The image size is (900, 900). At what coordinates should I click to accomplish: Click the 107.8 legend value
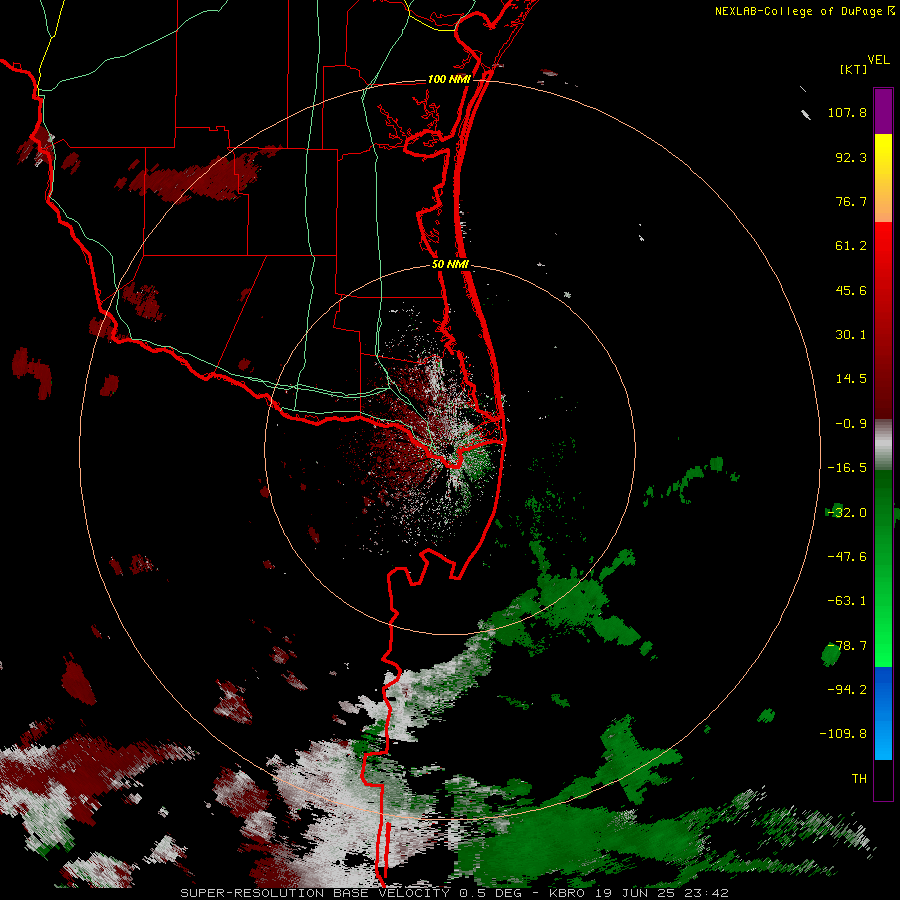(847, 112)
